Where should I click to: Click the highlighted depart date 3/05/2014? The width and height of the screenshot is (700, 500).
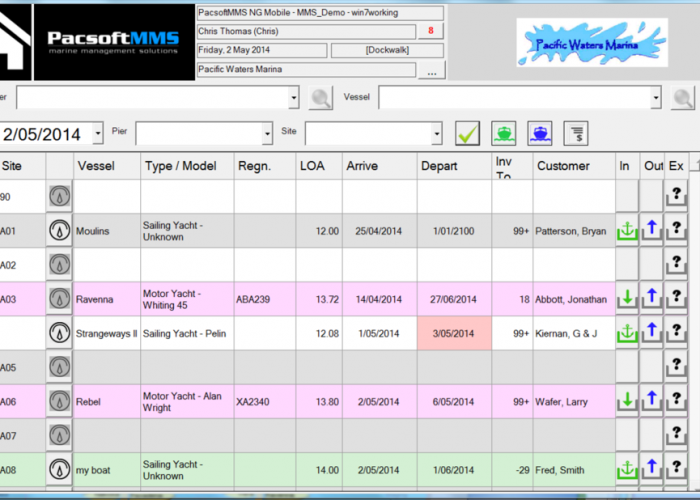tap(454, 333)
